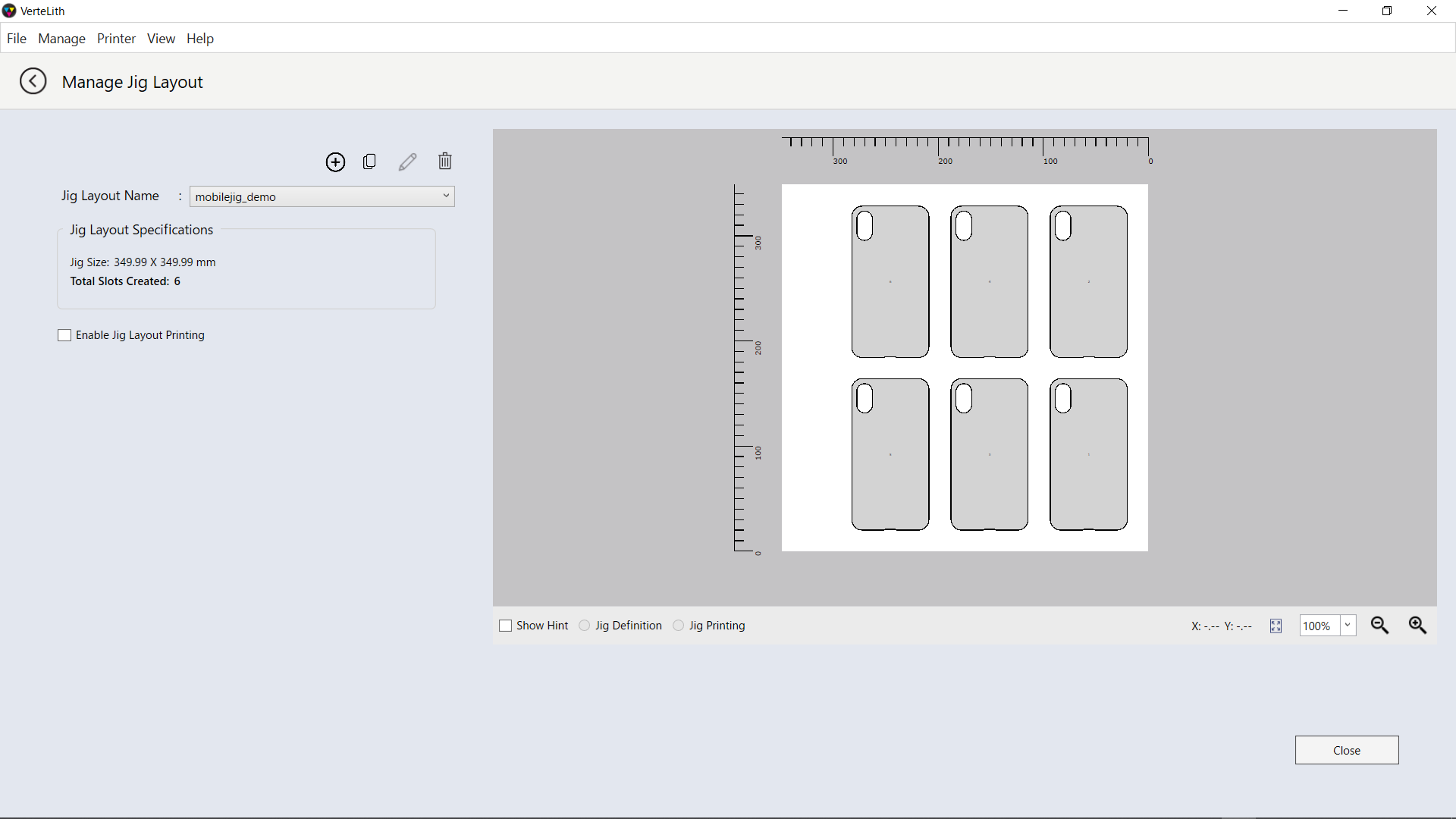Click the back arrow to leave Manage Jig Layout
1456x819 pixels.
[x=32, y=81]
